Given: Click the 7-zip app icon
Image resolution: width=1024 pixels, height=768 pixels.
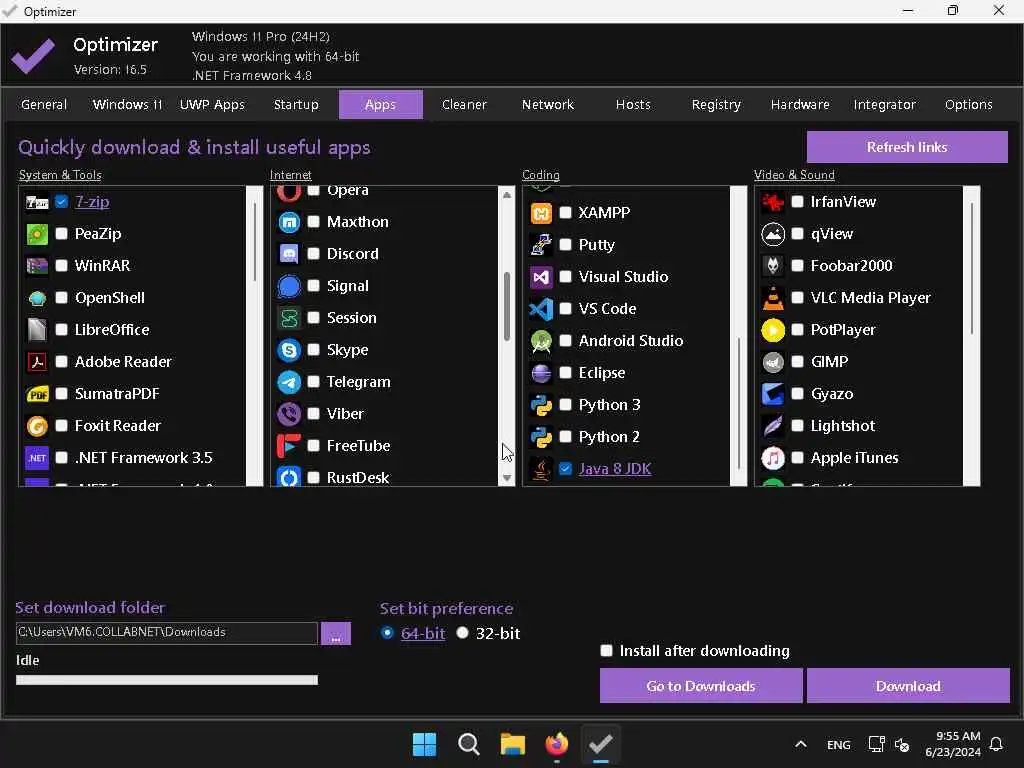Looking at the screenshot, I should [37, 202].
